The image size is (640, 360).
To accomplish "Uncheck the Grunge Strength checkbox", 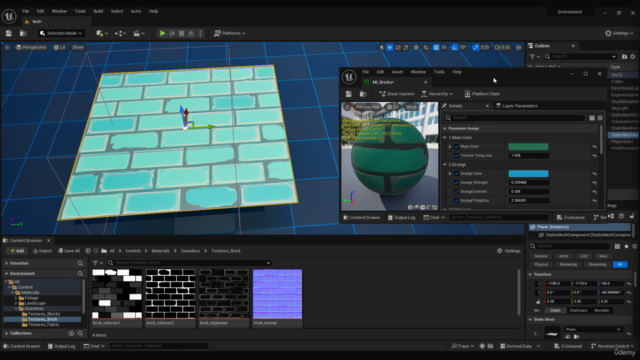I will [456, 182].
